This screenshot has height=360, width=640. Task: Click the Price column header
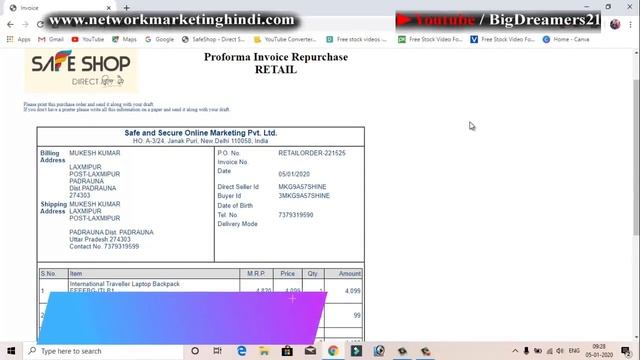[288, 273]
